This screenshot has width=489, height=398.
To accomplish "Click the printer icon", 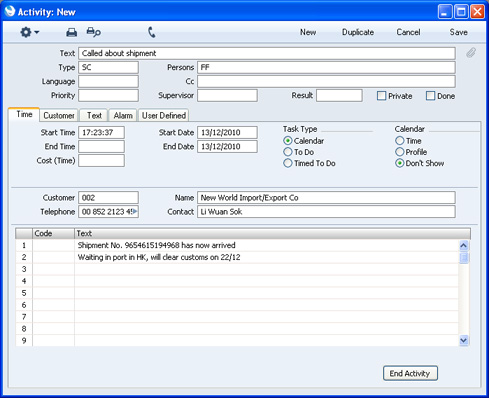I will [71, 32].
